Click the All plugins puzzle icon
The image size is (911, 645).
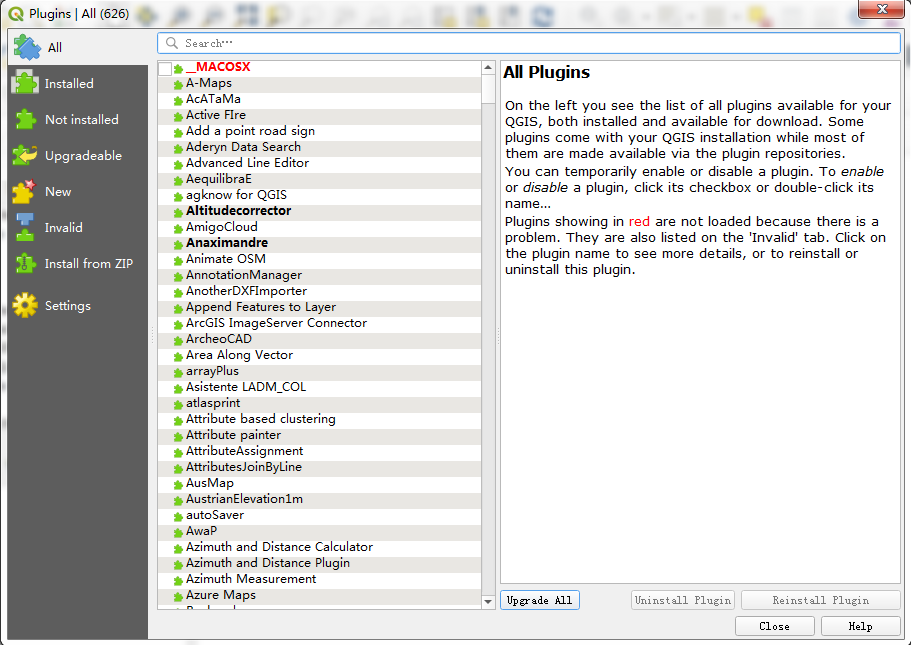[26, 47]
